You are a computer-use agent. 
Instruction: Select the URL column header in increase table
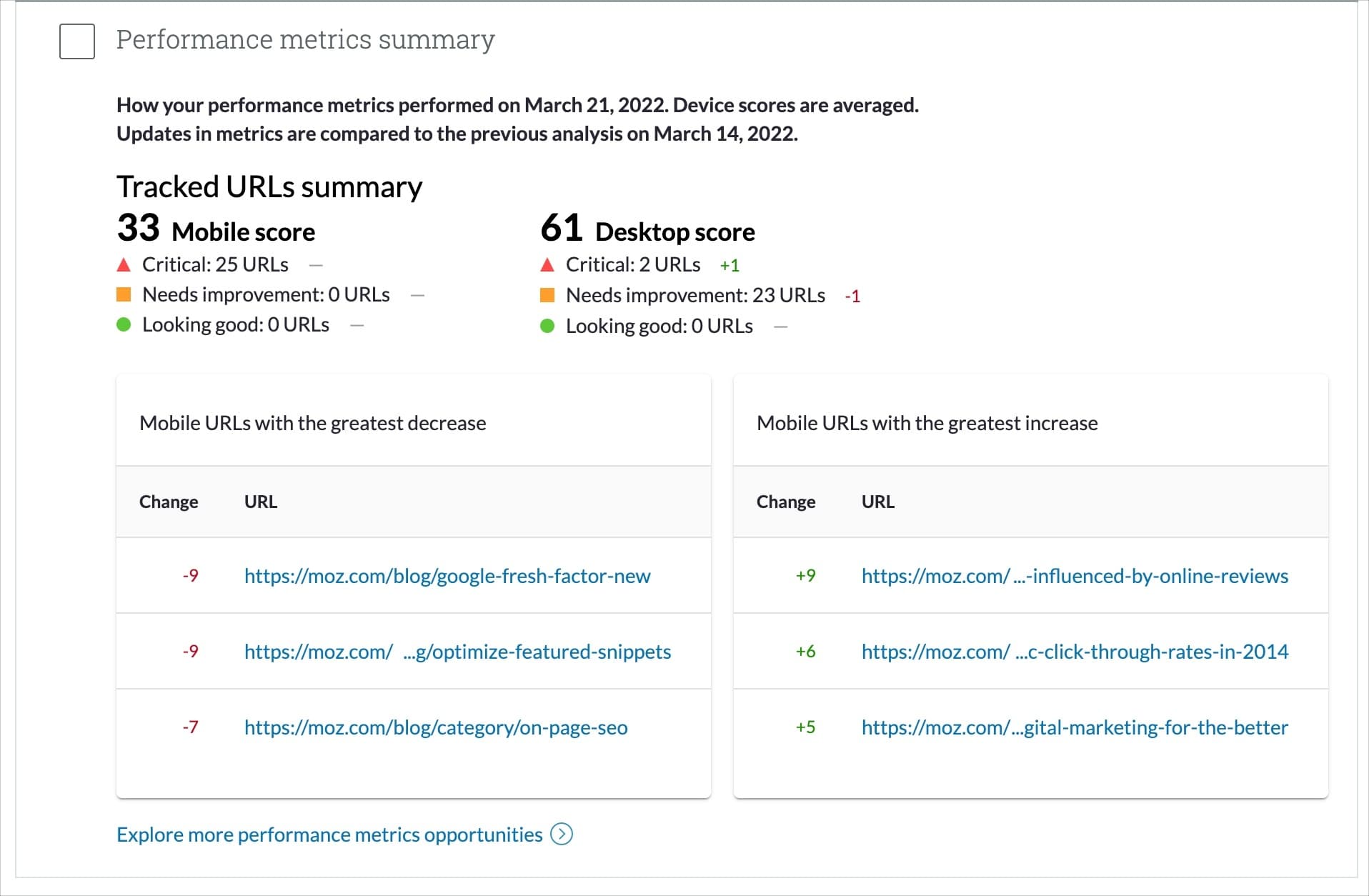876,502
